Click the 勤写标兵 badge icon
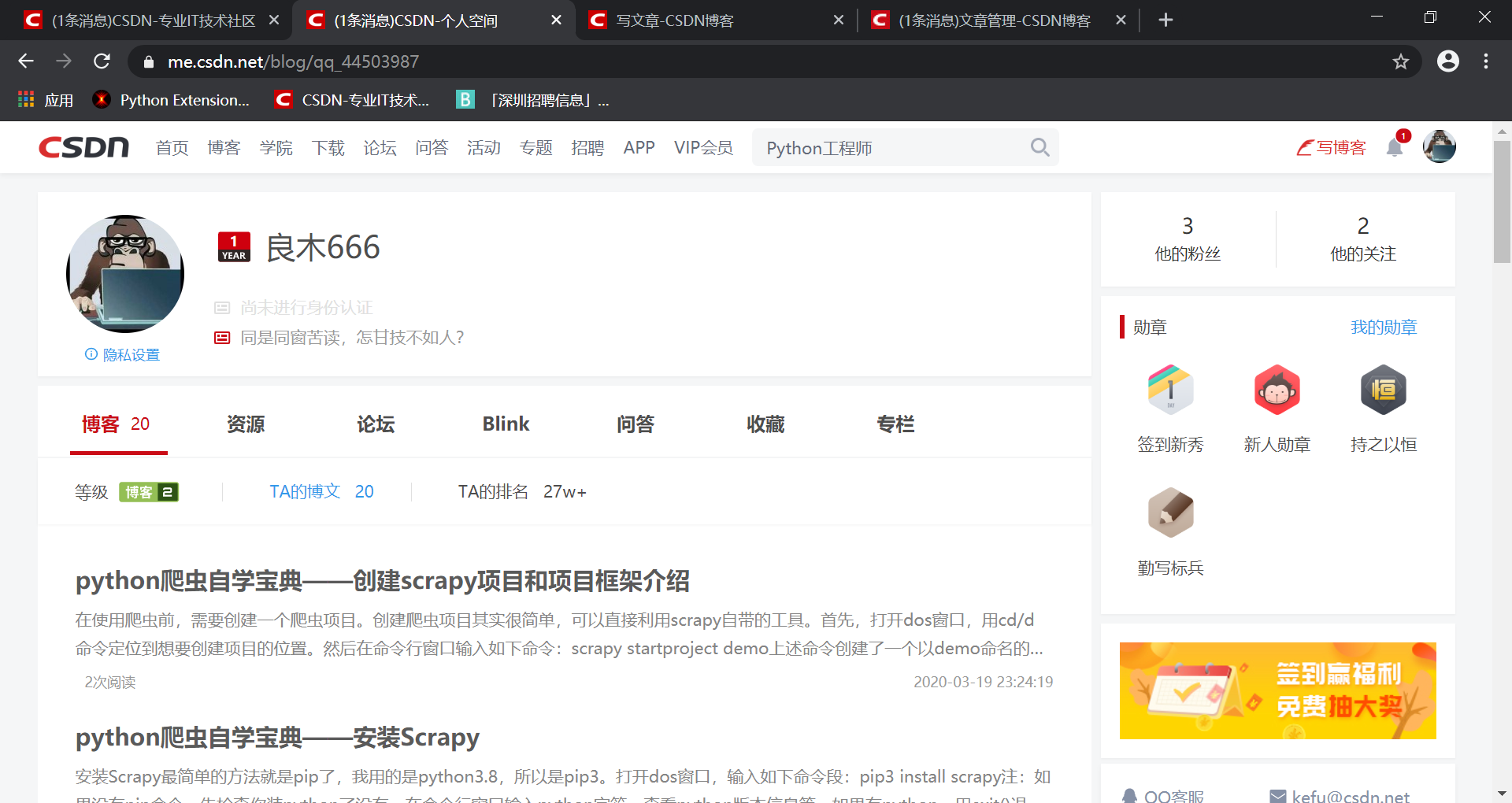 click(1170, 513)
